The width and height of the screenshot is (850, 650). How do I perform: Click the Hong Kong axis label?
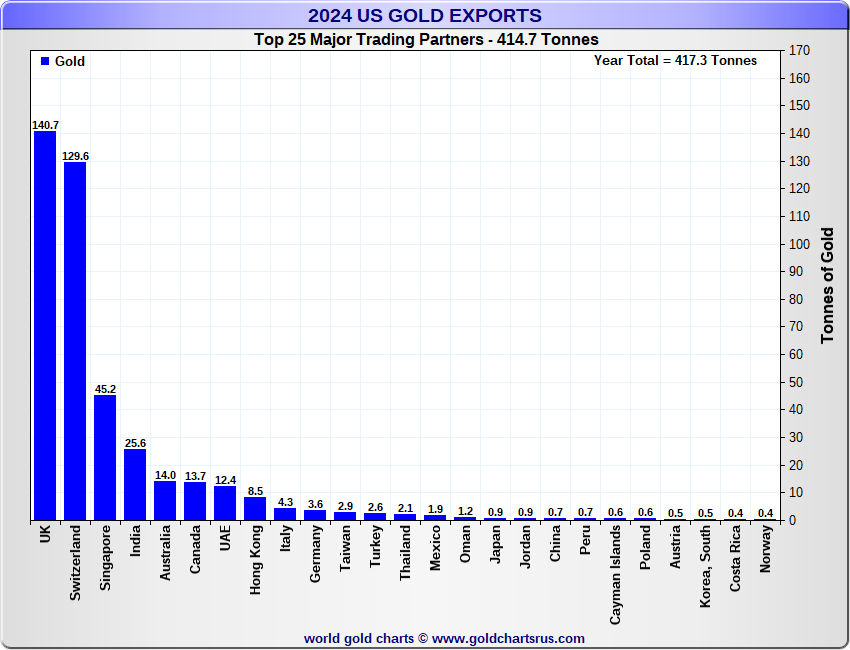tap(255, 560)
